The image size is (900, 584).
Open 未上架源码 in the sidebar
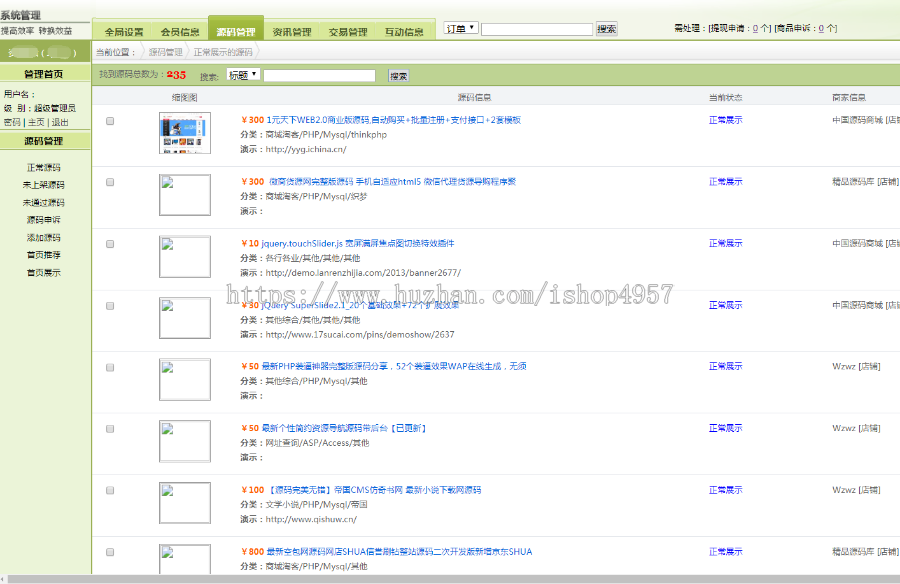click(x=44, y=185)
